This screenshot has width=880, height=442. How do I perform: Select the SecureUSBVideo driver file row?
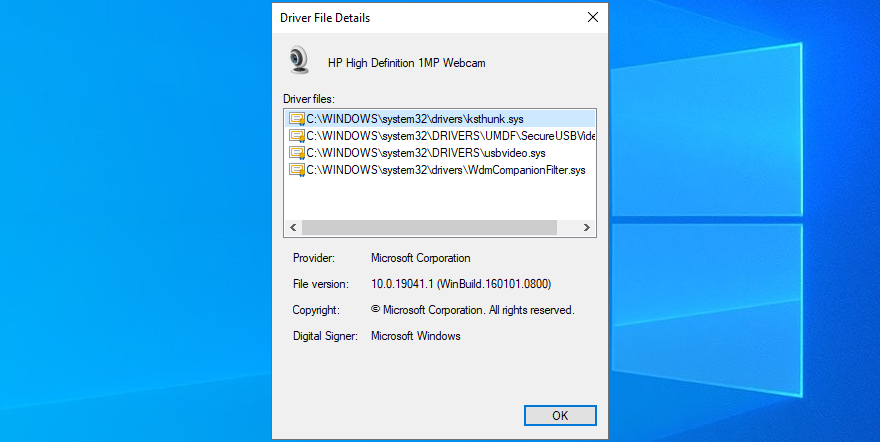point(441,136)
